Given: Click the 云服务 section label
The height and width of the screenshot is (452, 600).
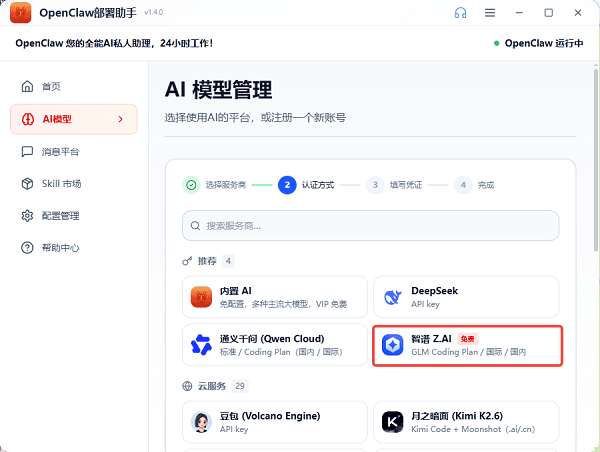Looking at the screenshot, I should (212, 386).
